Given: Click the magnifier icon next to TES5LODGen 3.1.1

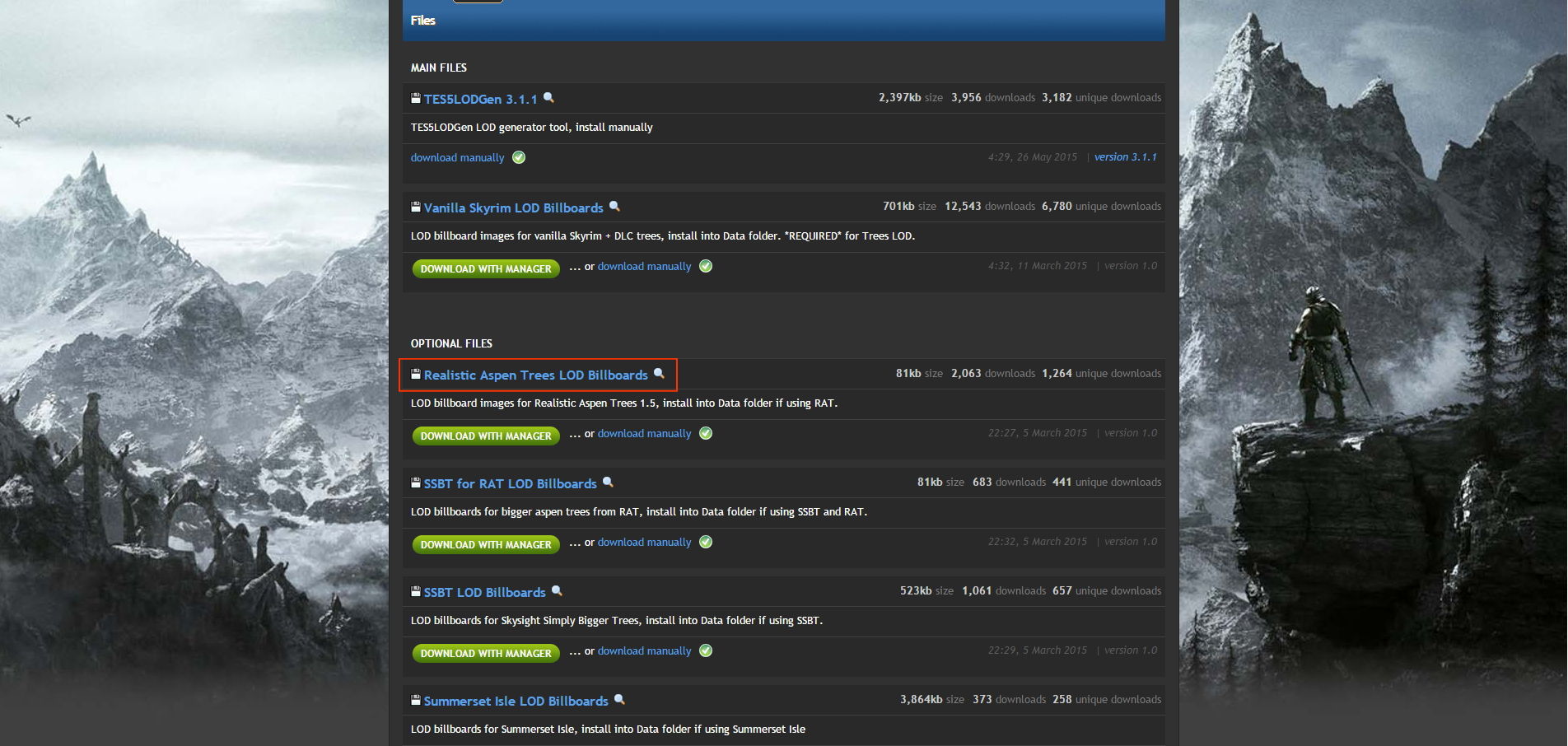Looking at the screenshot, I should click(x=548, y=98).
